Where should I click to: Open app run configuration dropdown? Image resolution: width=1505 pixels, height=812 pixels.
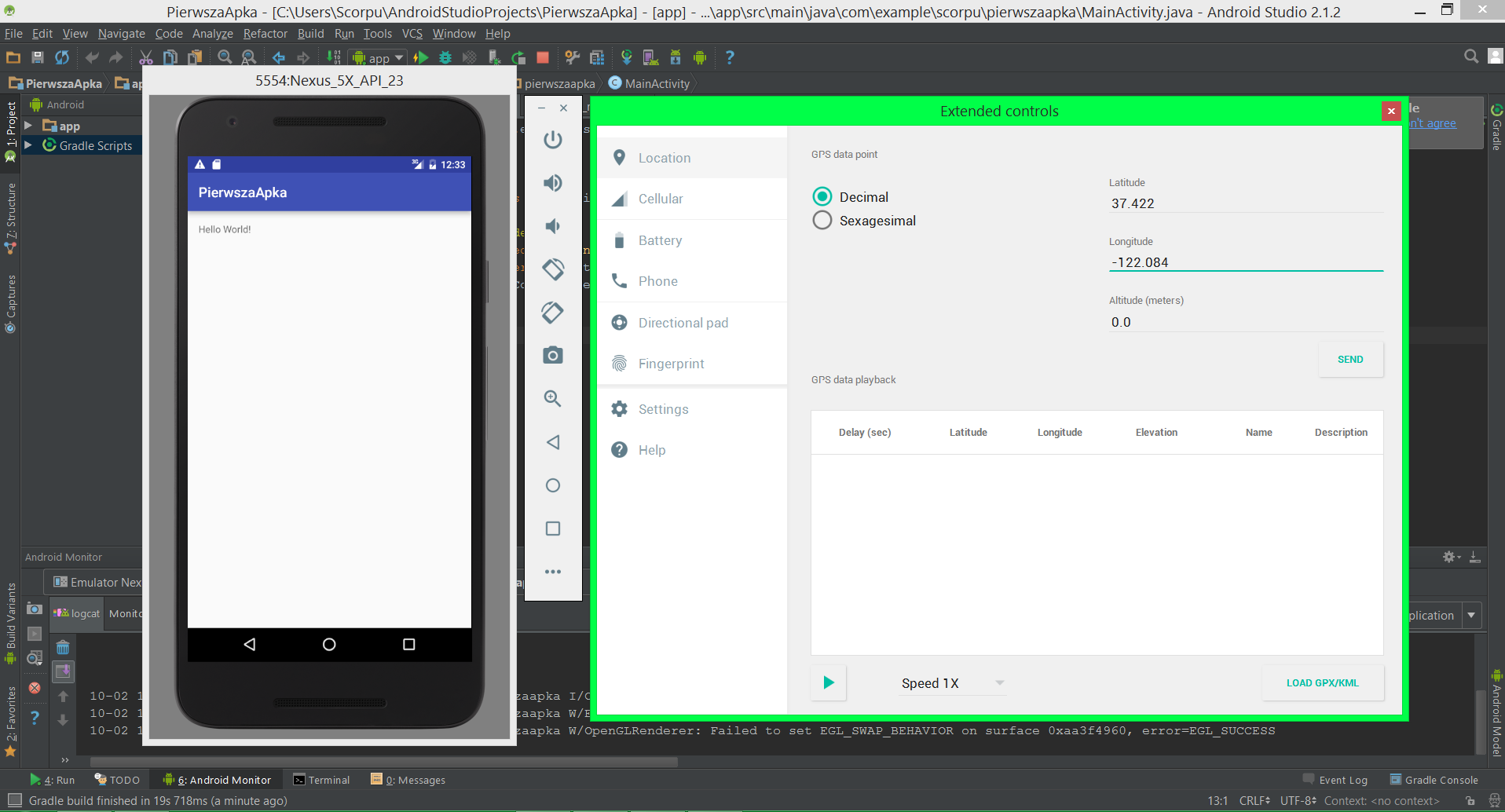[379, 57]
